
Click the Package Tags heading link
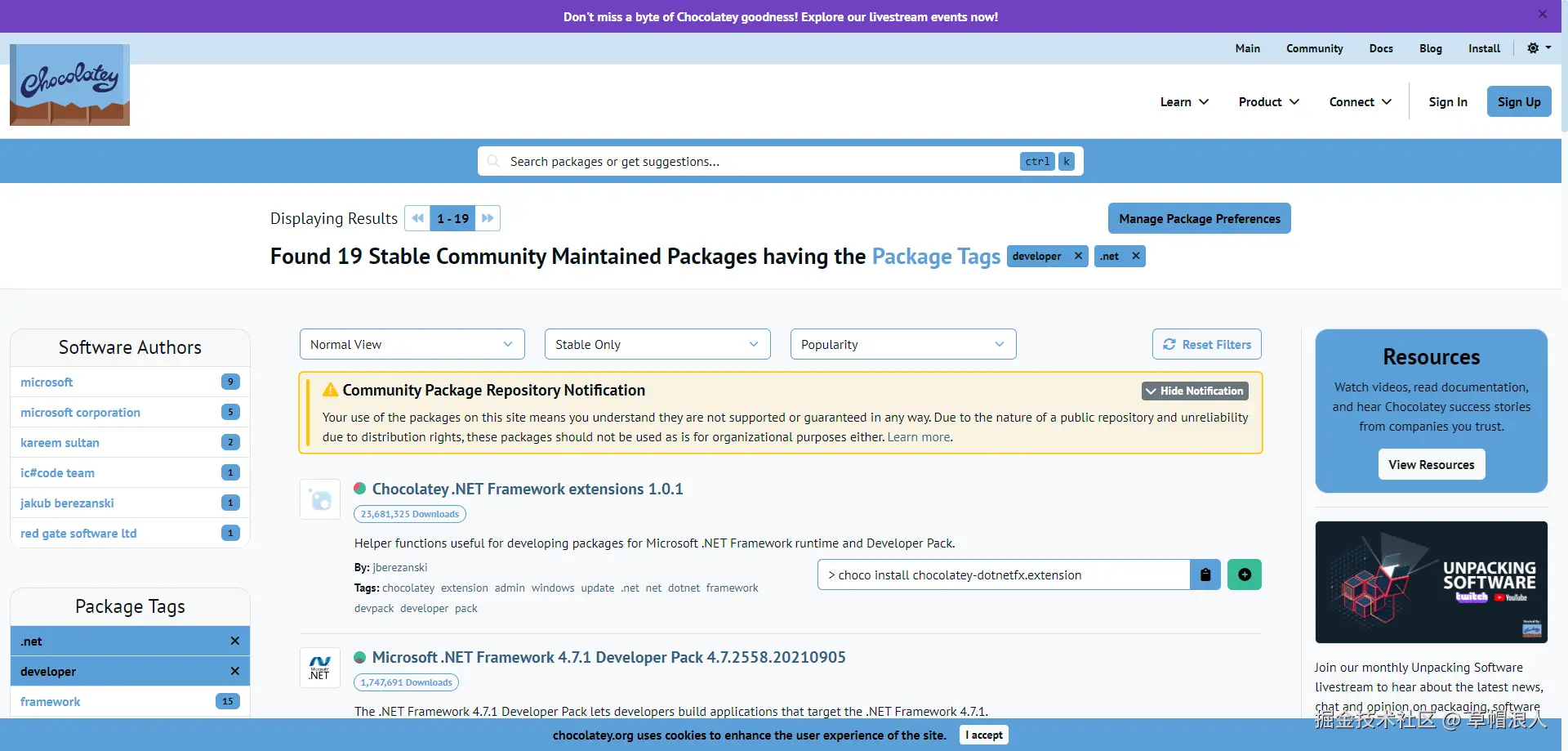click(936, 257)
